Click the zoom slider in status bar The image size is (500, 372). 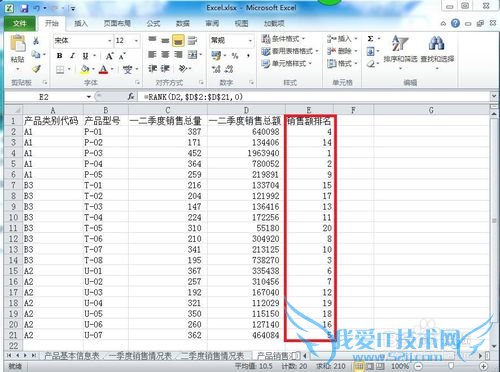tap(450, 366)
